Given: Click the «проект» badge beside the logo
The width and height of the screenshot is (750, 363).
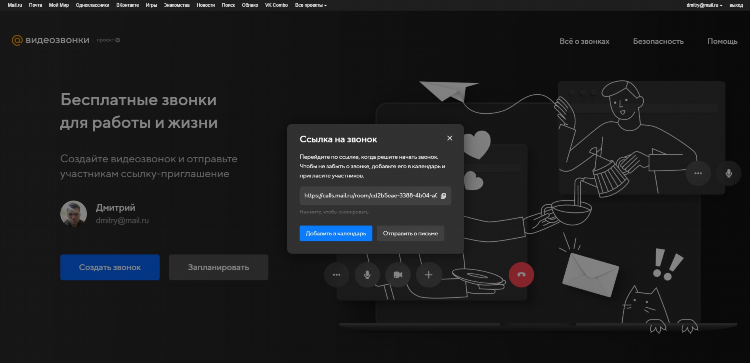Looking at the screenshot, I should point(108,40).
